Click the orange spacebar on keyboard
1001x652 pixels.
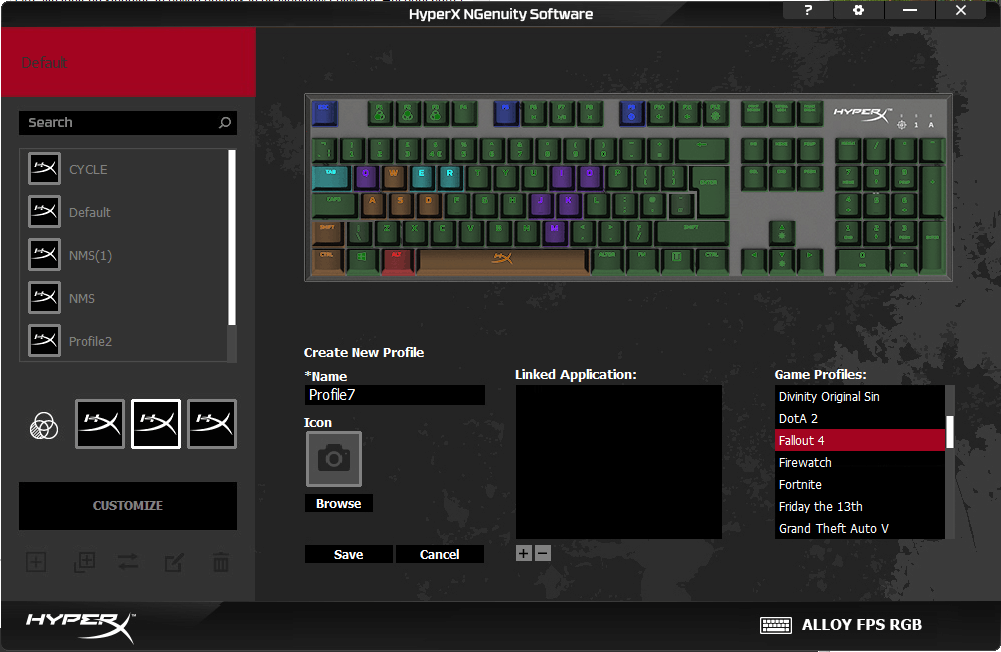click(x=502, y=261)
